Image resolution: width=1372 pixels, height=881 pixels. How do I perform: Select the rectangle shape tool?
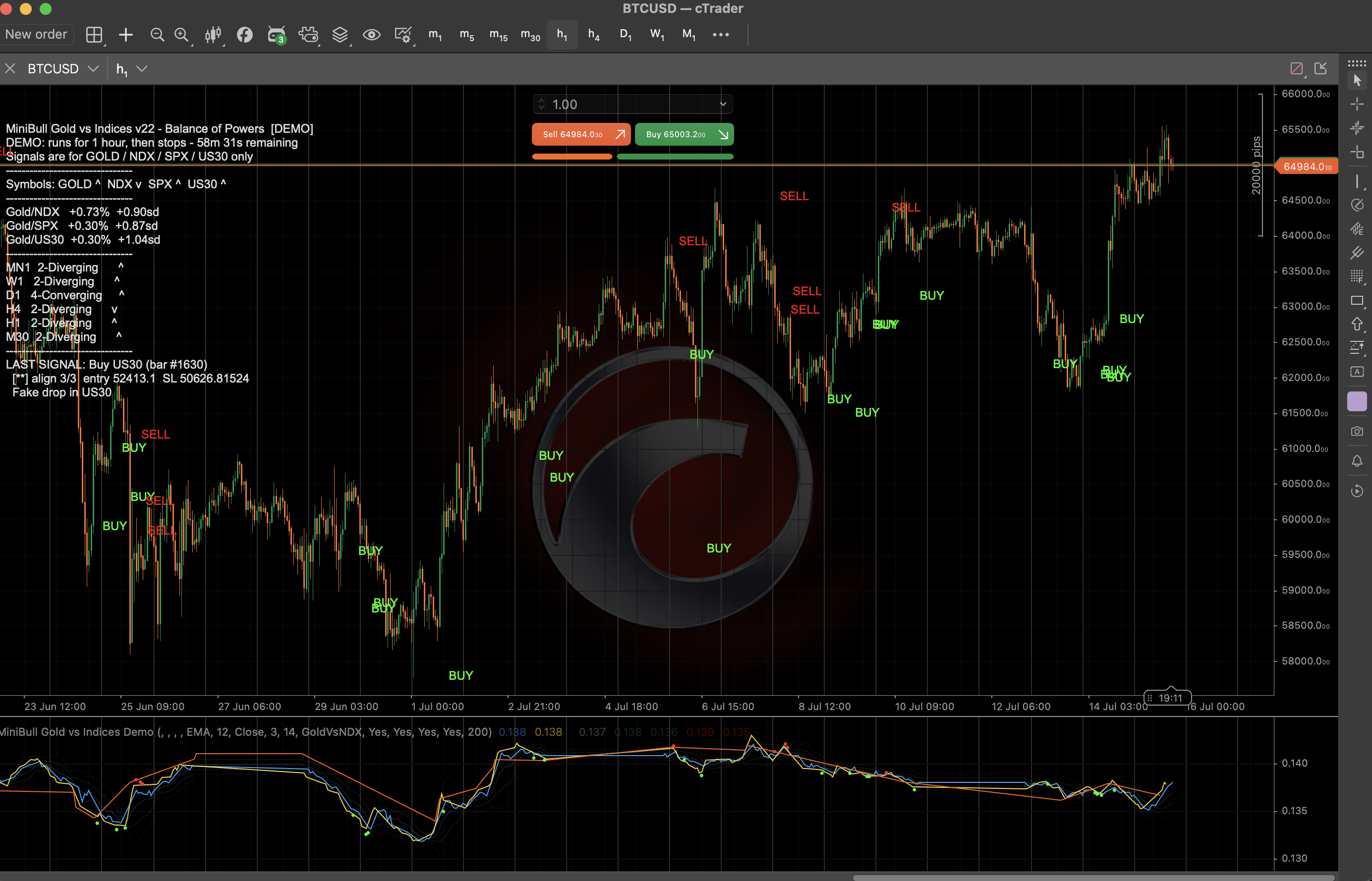[x=1357, y=300]
